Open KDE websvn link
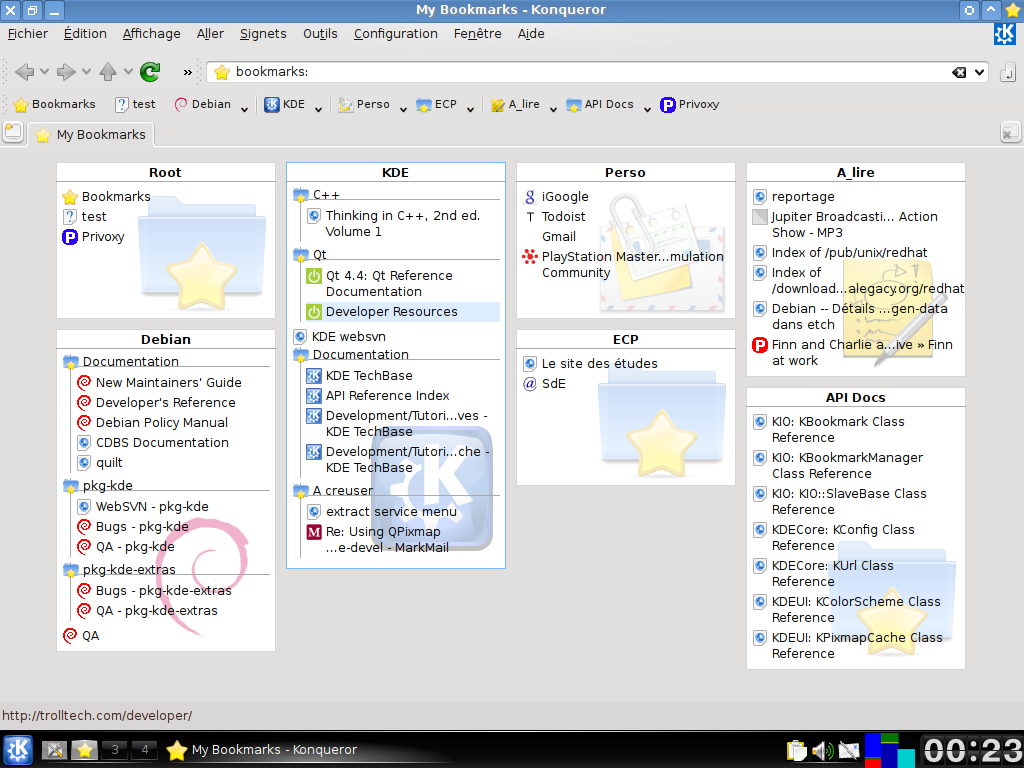 (x=349, y=337)
